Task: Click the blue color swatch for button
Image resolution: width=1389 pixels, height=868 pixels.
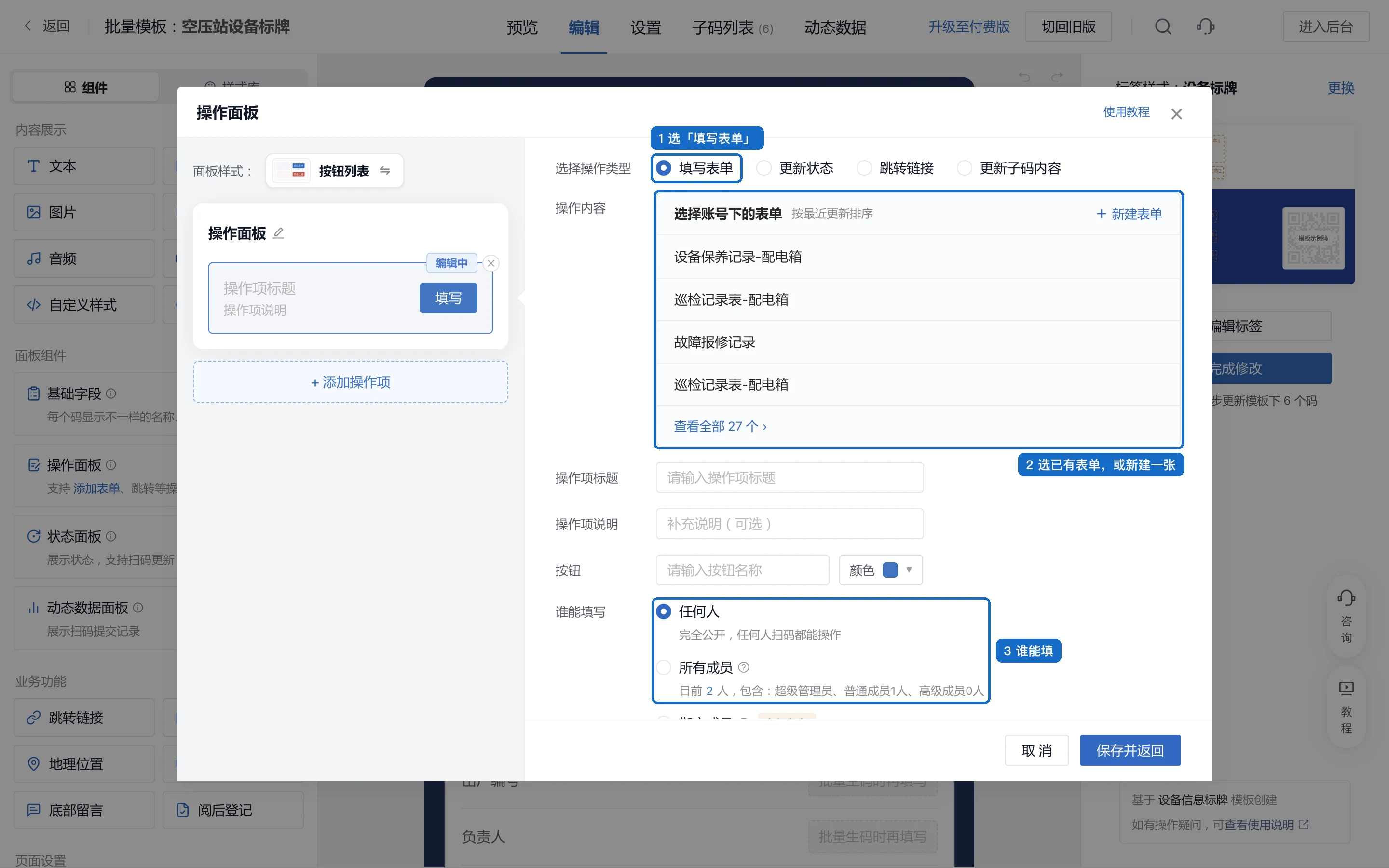Action: click(x=890, y=570)
